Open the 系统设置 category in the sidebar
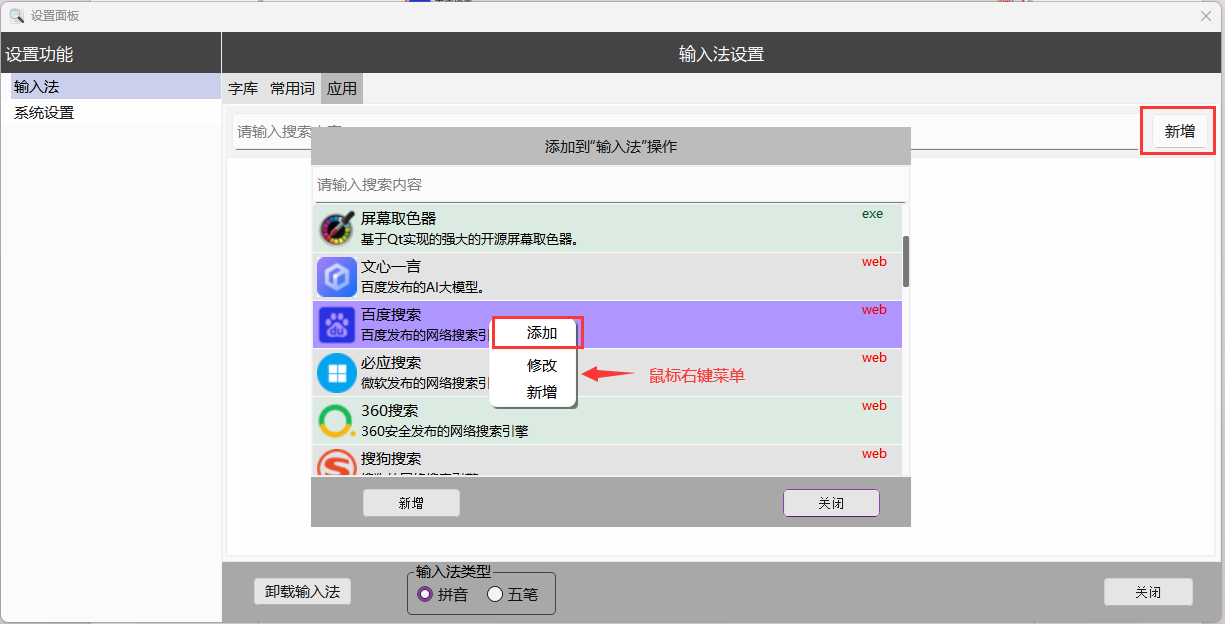 pyautogui.click(x=115, y=113)
